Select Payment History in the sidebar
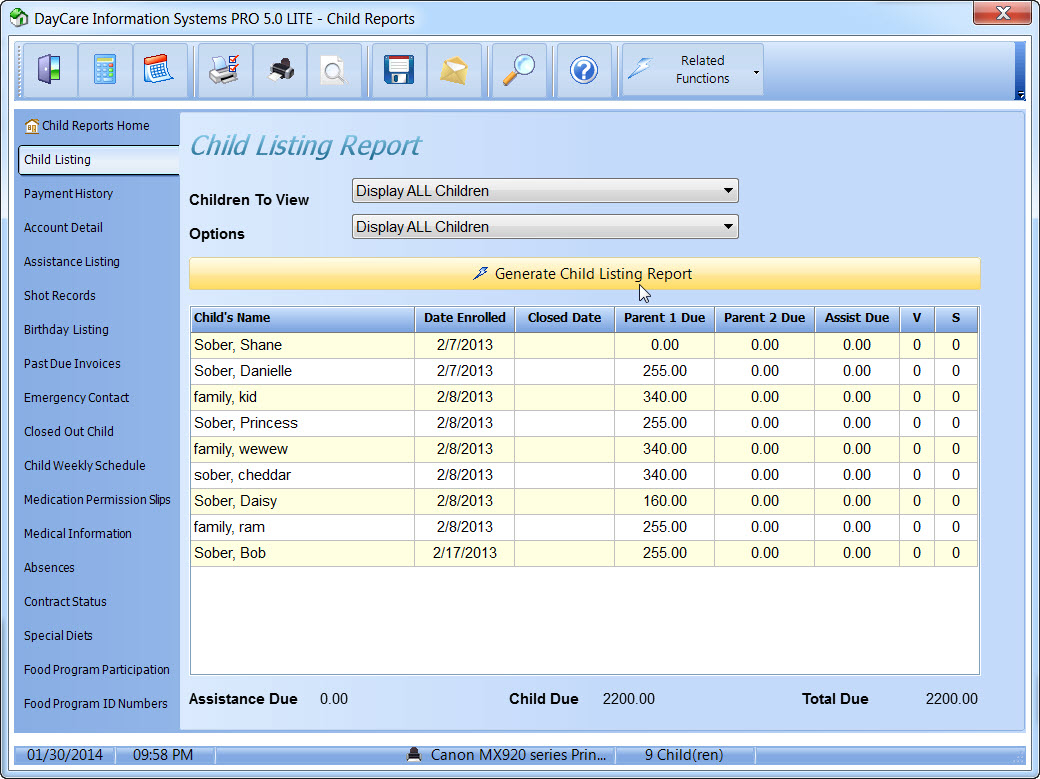The height and width of the screenshot is (779, 1040). point(68,194)
